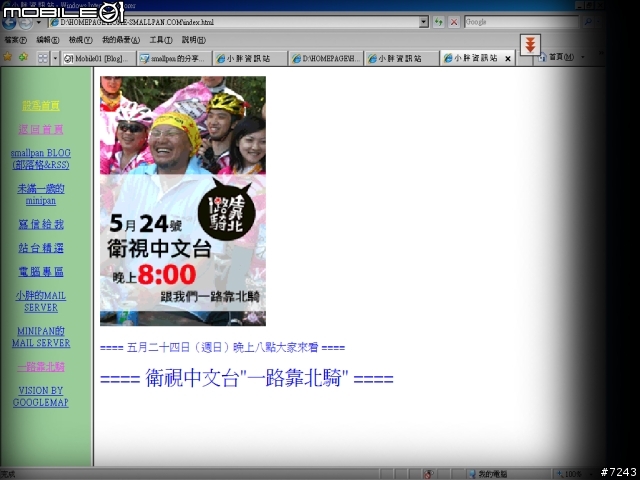Click the popup blocker icon in status bar
The image size is (640, 480).
(x=428, y=474)
